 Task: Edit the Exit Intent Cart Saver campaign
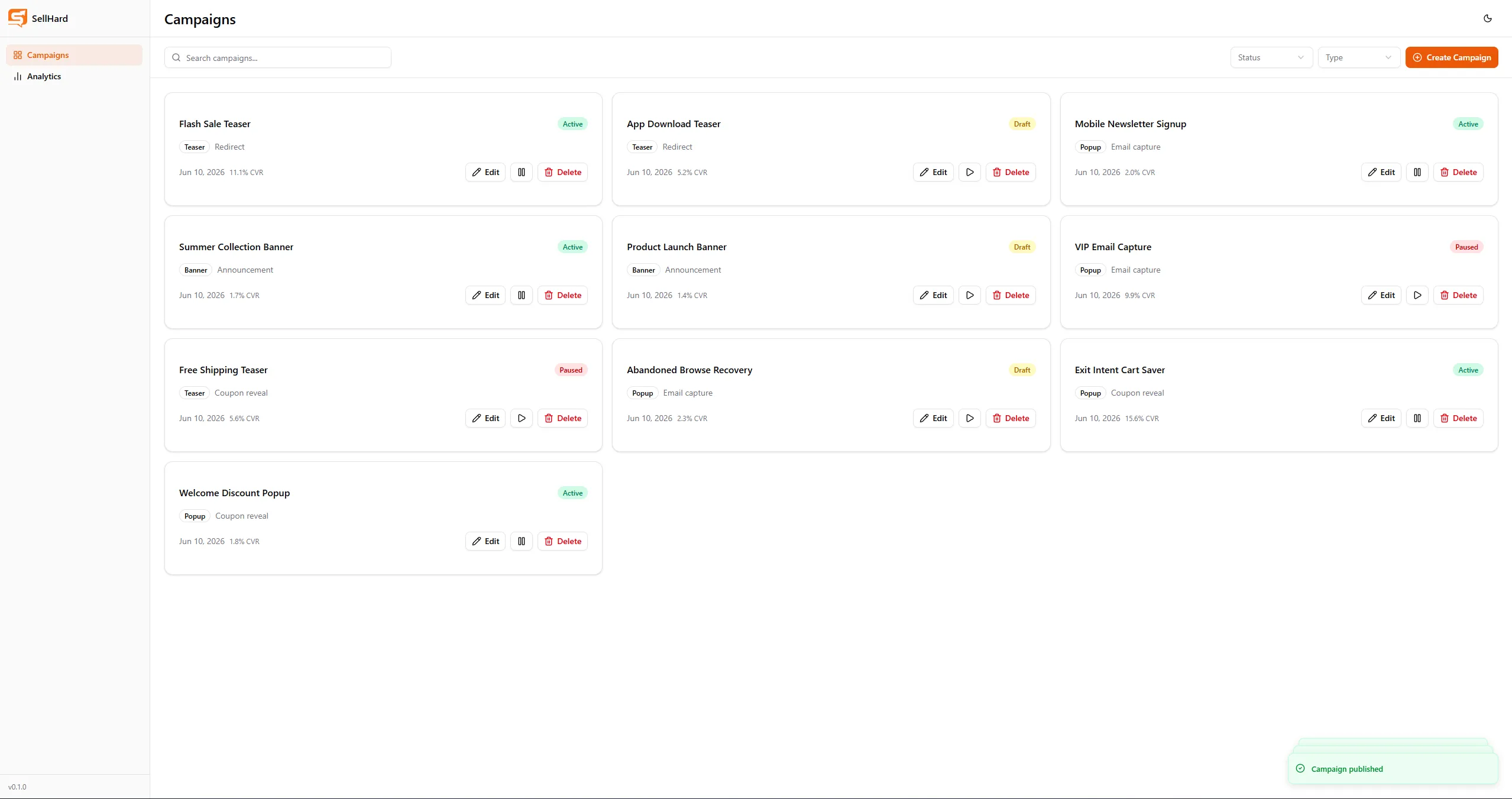coord(1381,418)
